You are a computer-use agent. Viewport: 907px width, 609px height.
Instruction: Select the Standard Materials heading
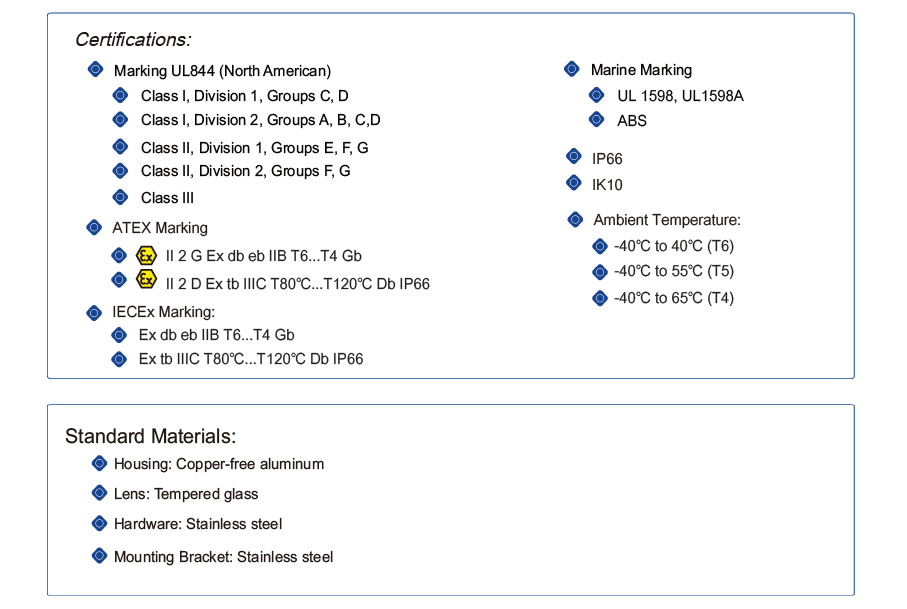[x=150, y=436]
